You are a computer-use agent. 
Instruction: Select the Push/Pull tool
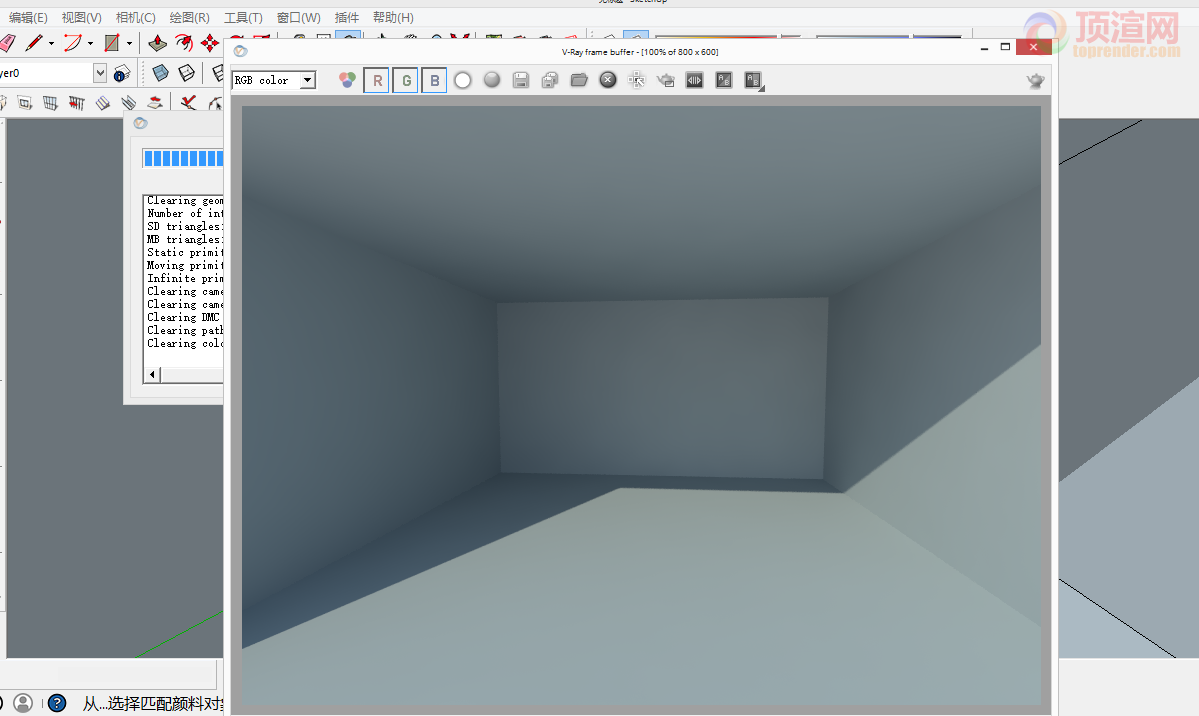pyautogui.click(x=158, y=43)
